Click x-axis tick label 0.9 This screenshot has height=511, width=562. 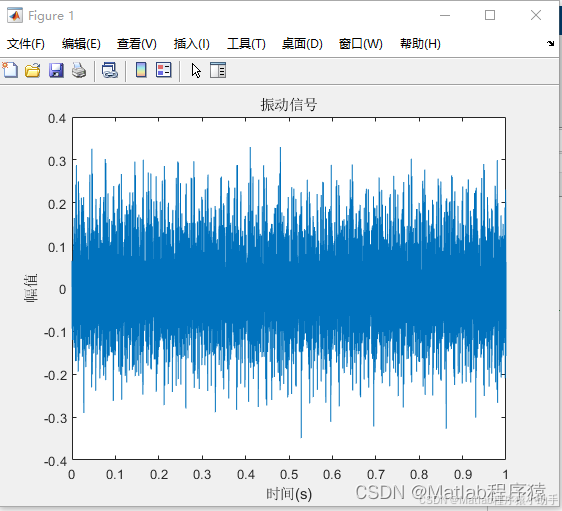pyautogui.click(x=463, y=475)
